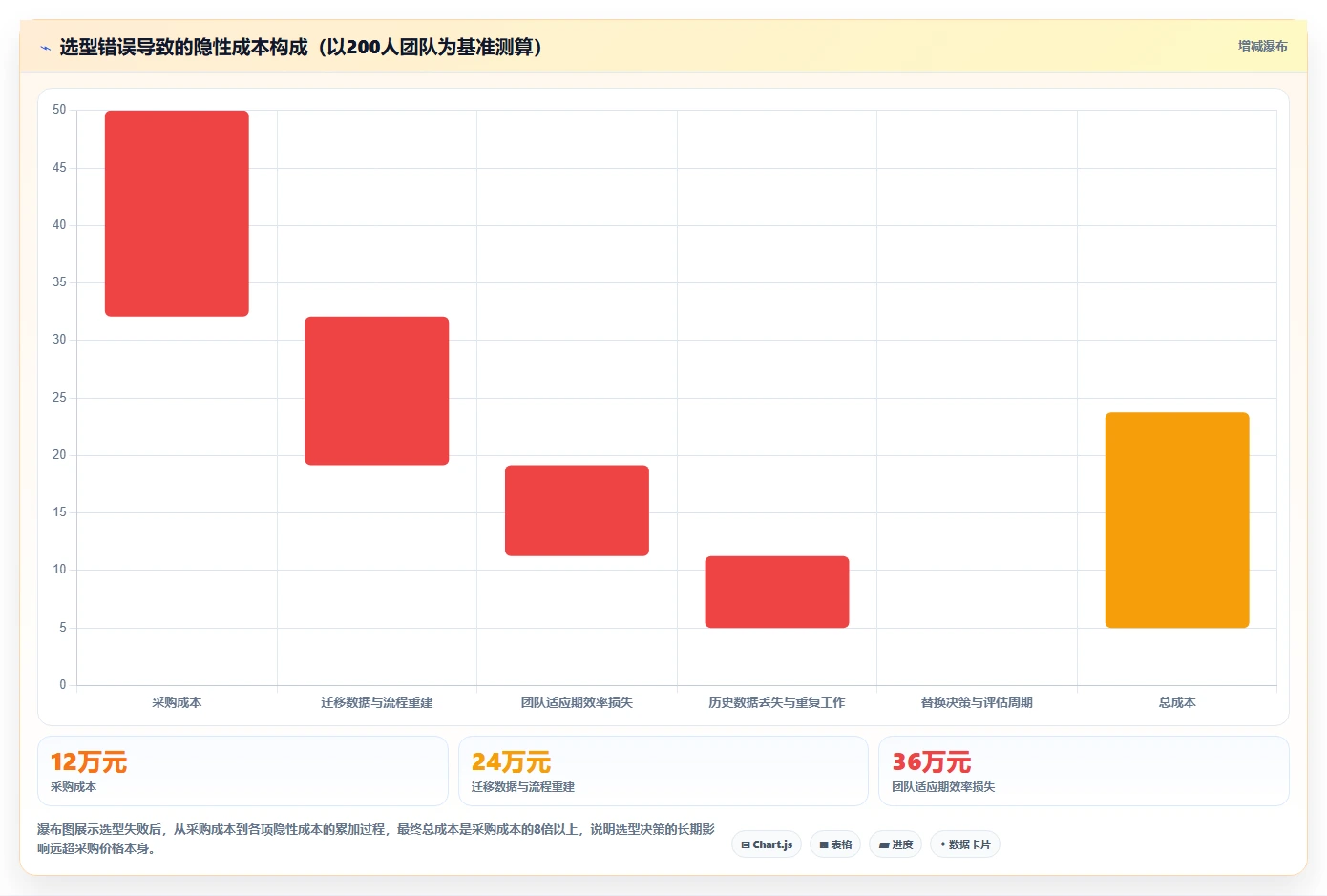Select the red 历史数据丢失与重复工作 bar
This screenshot has height=896, width=1327.
click(x=777, y=592)
